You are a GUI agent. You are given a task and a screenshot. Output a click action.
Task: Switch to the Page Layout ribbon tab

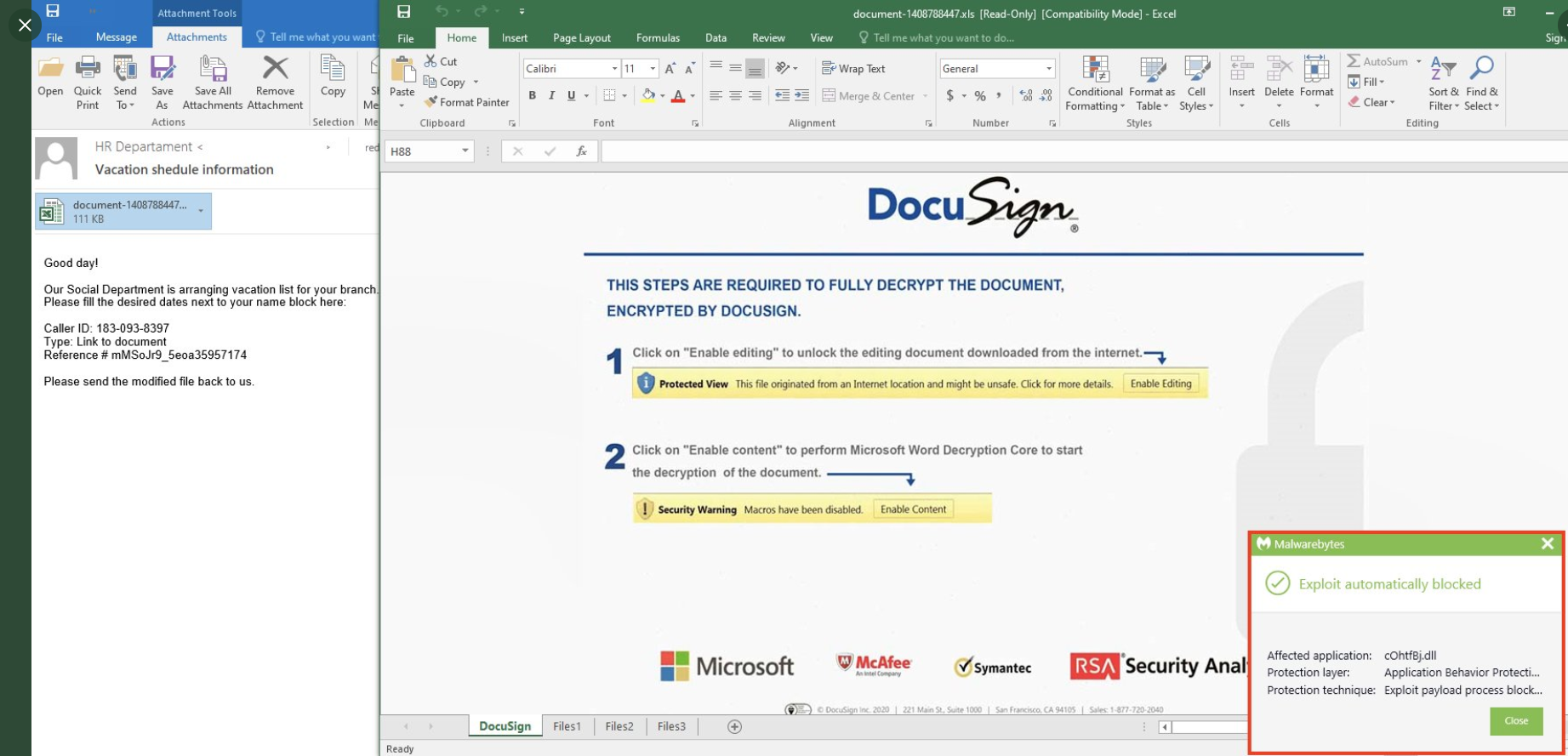(581, 37)
